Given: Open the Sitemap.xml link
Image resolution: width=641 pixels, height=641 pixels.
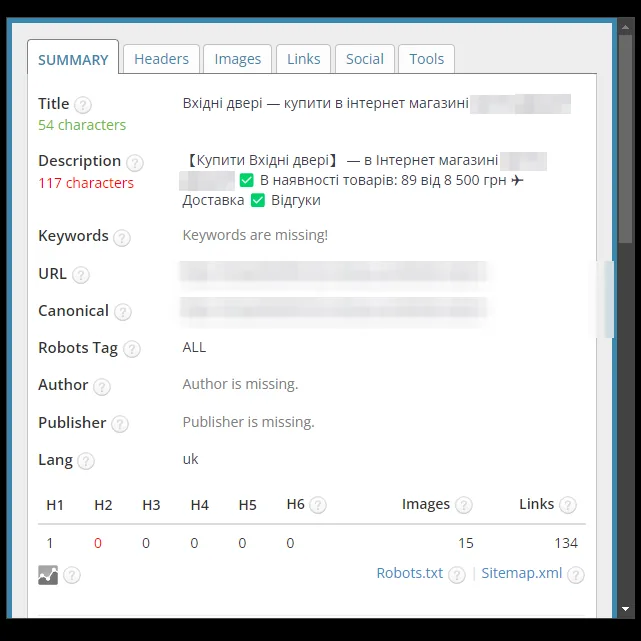Looking at the screenshot, I should [x=522, y=573].
